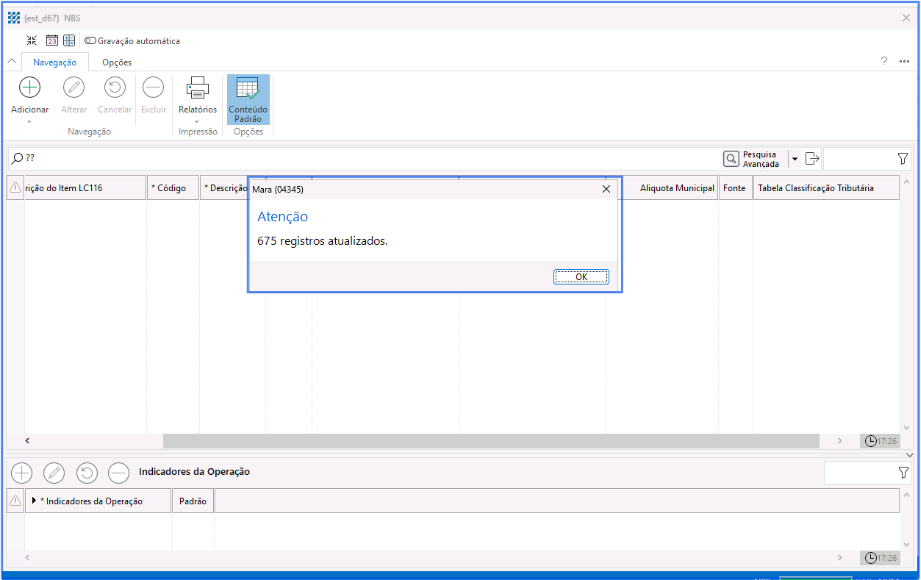Click the export arrow icon beside search
921x580 pixels.
pyautogui.click(x=811, y=158)
